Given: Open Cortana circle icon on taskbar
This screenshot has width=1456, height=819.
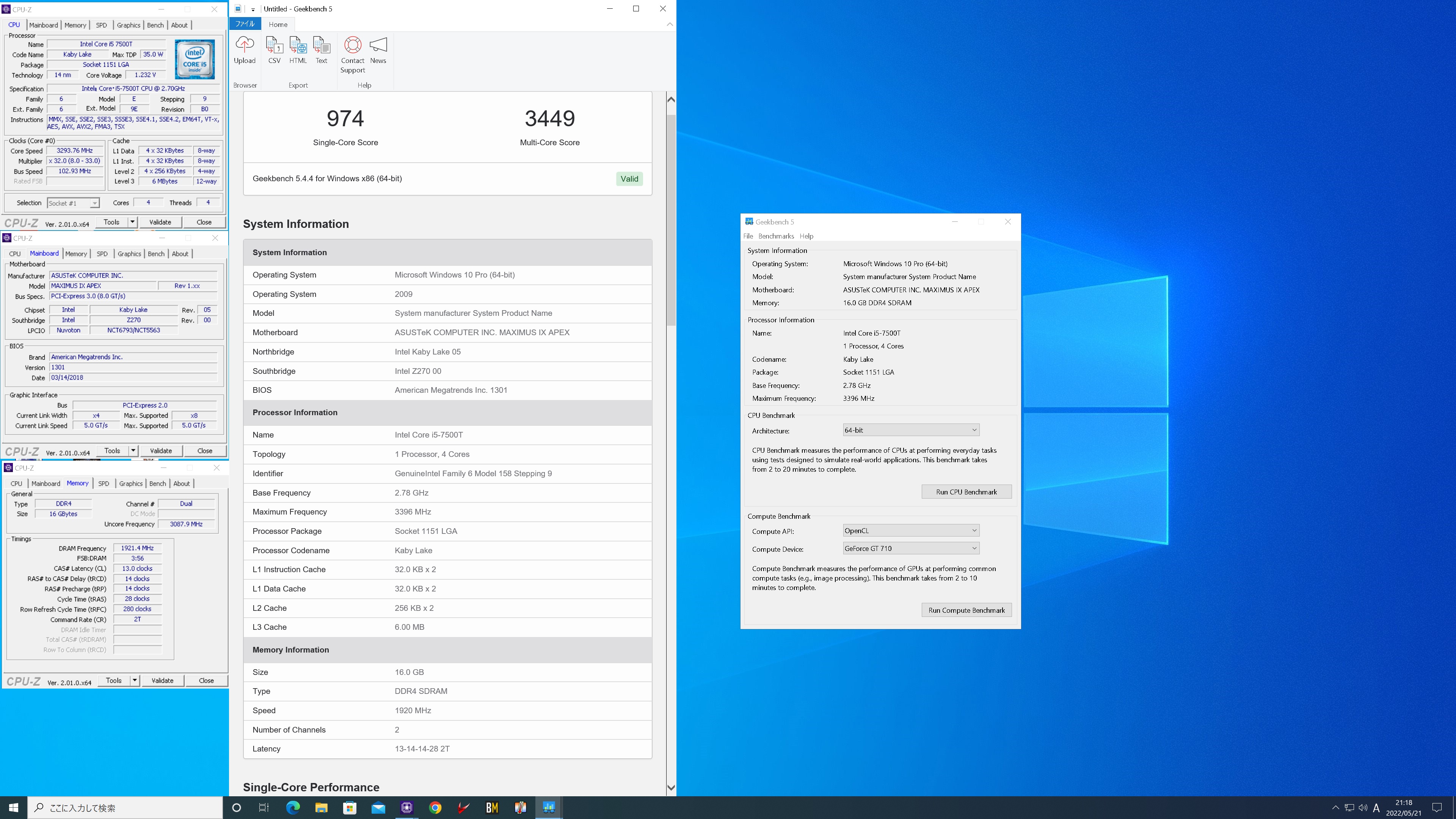Looking at the screenshot, I should (236, 808).
